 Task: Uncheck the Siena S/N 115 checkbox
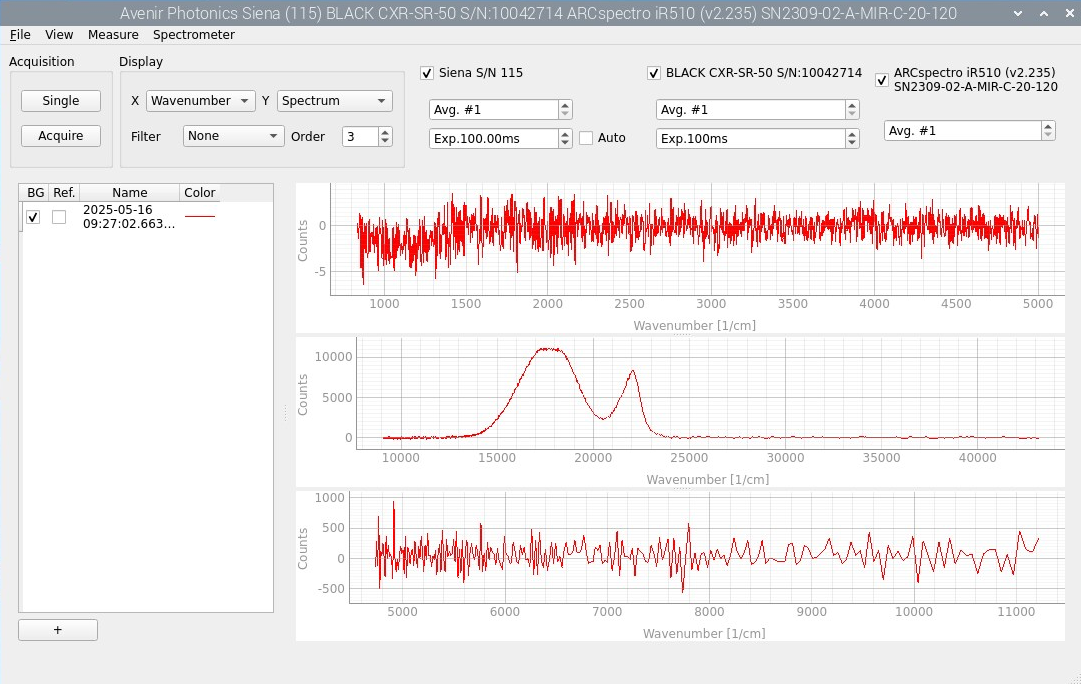(427, 73)
